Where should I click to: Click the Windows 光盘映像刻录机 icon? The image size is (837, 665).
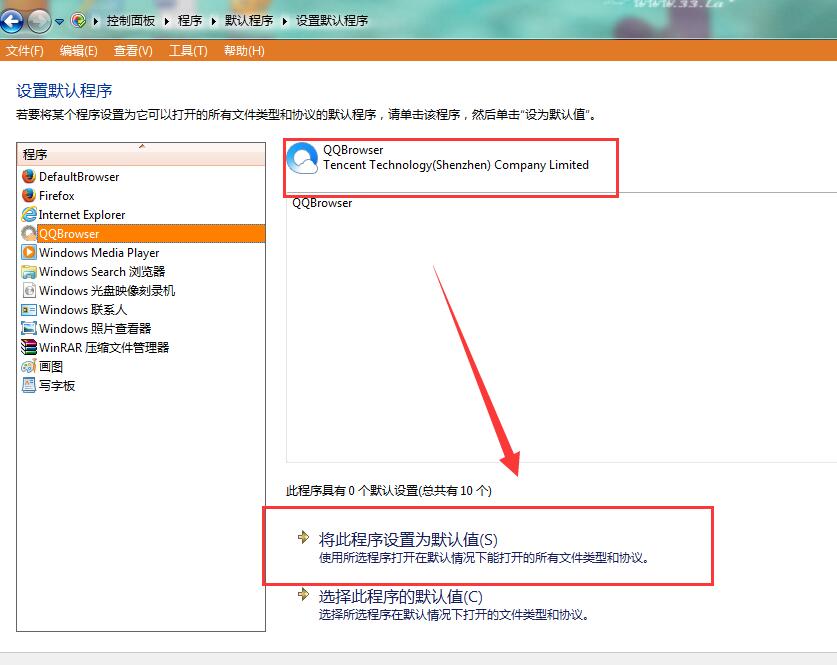point(29,290)
